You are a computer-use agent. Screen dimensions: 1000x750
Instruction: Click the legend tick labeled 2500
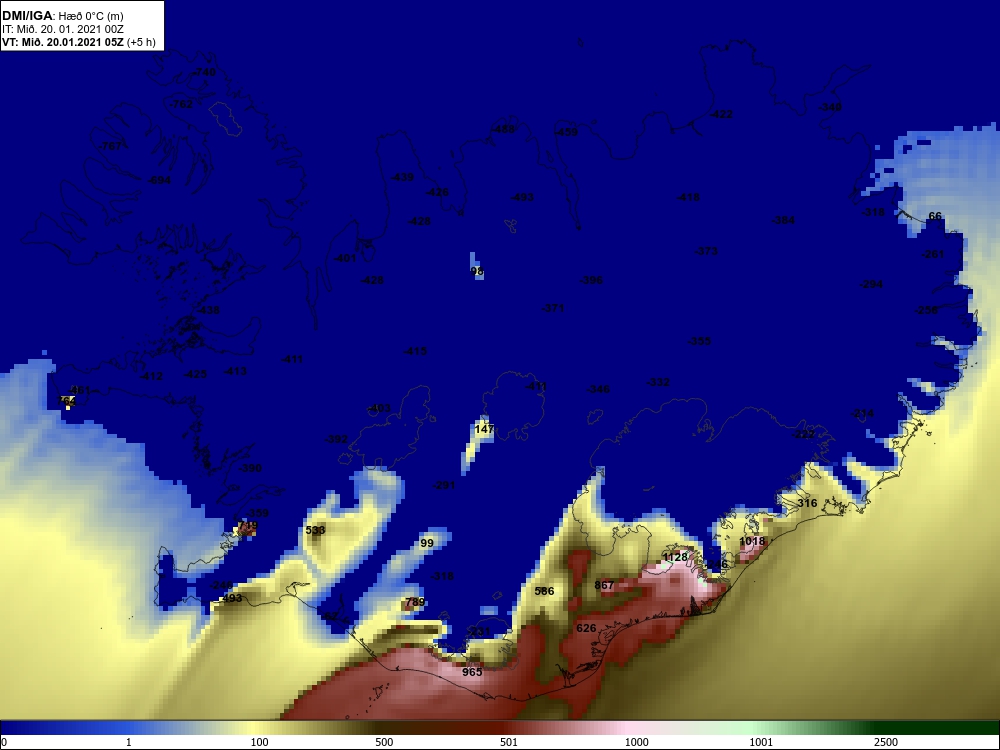tap(886, 742)
